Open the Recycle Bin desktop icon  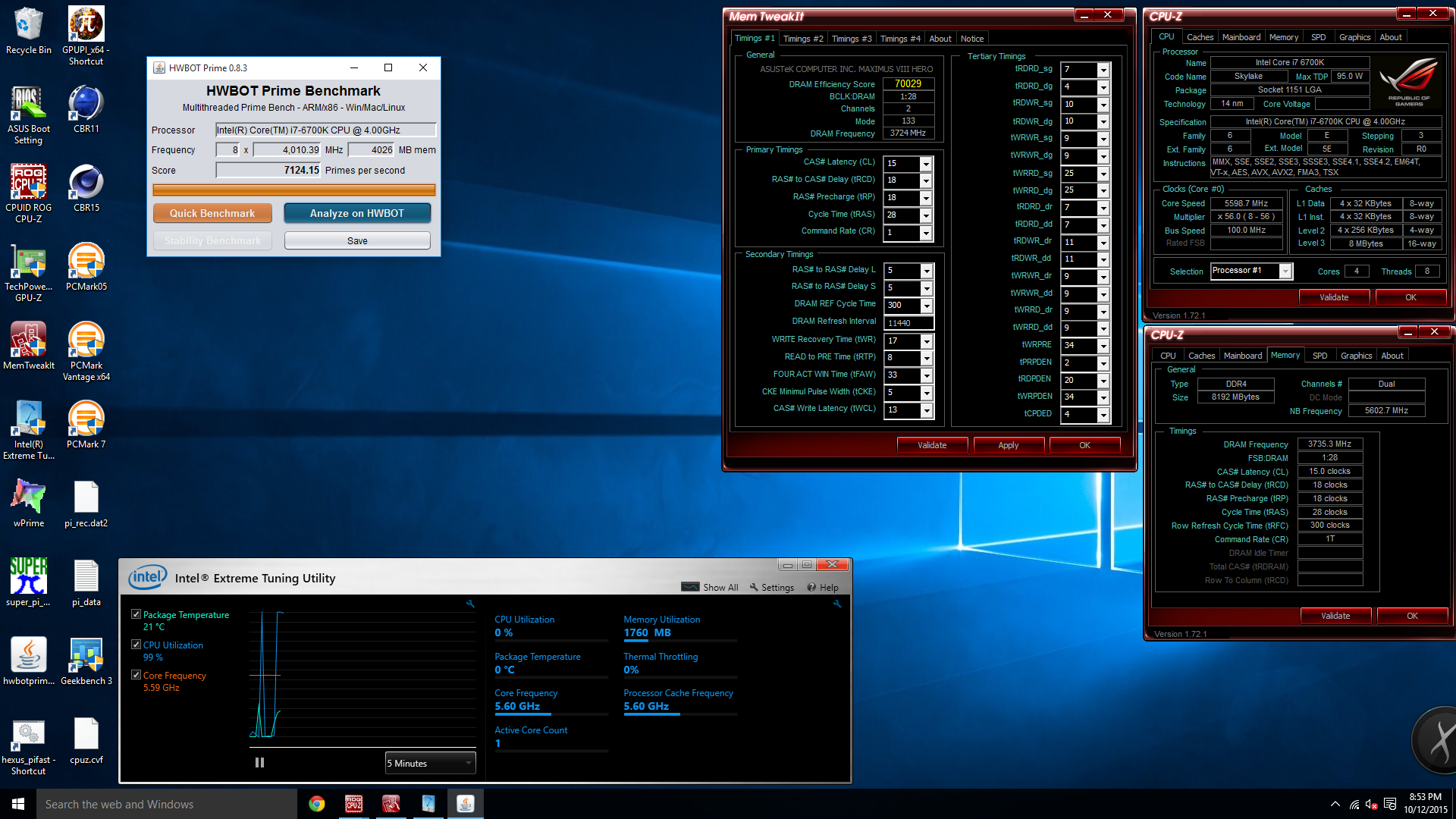click(28, 31)
